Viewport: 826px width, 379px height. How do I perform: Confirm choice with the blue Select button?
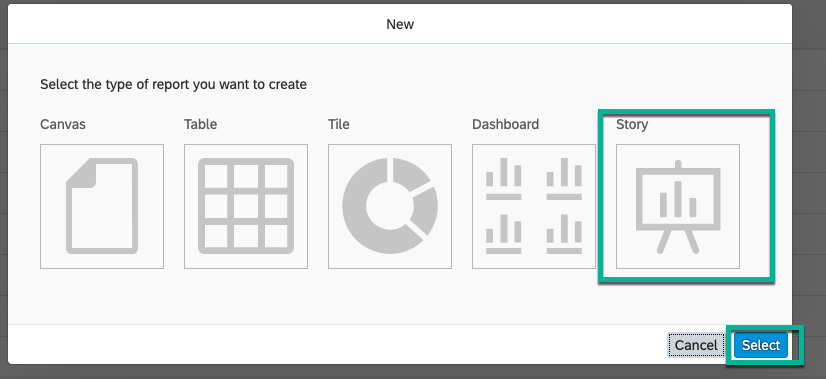761,345
